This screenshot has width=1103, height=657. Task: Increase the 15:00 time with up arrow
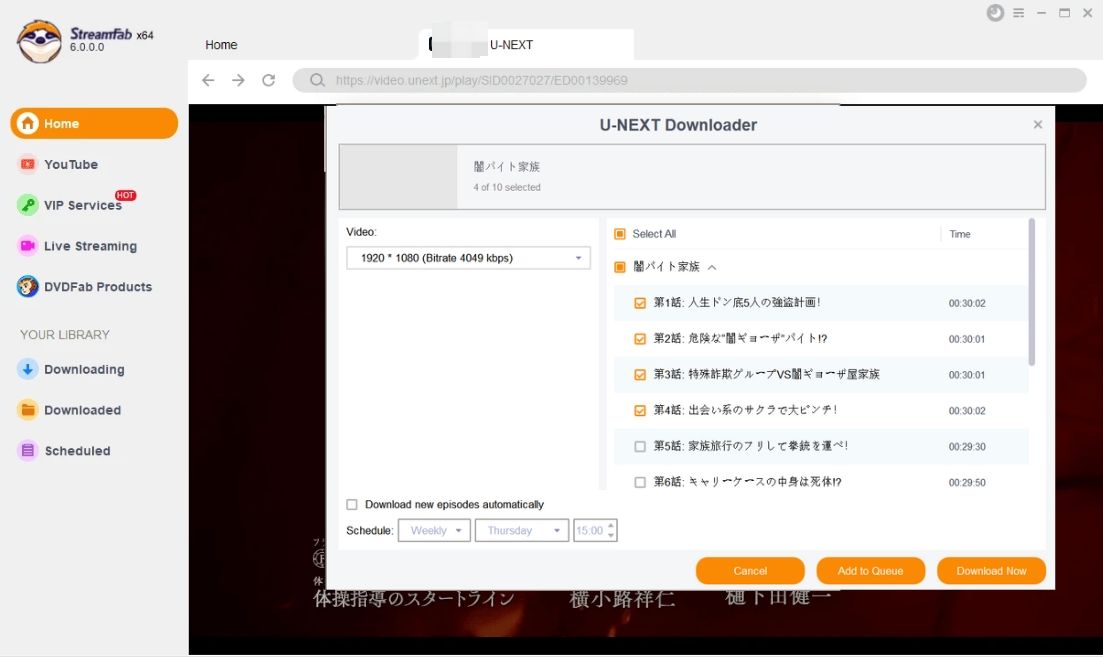(611, 525)
